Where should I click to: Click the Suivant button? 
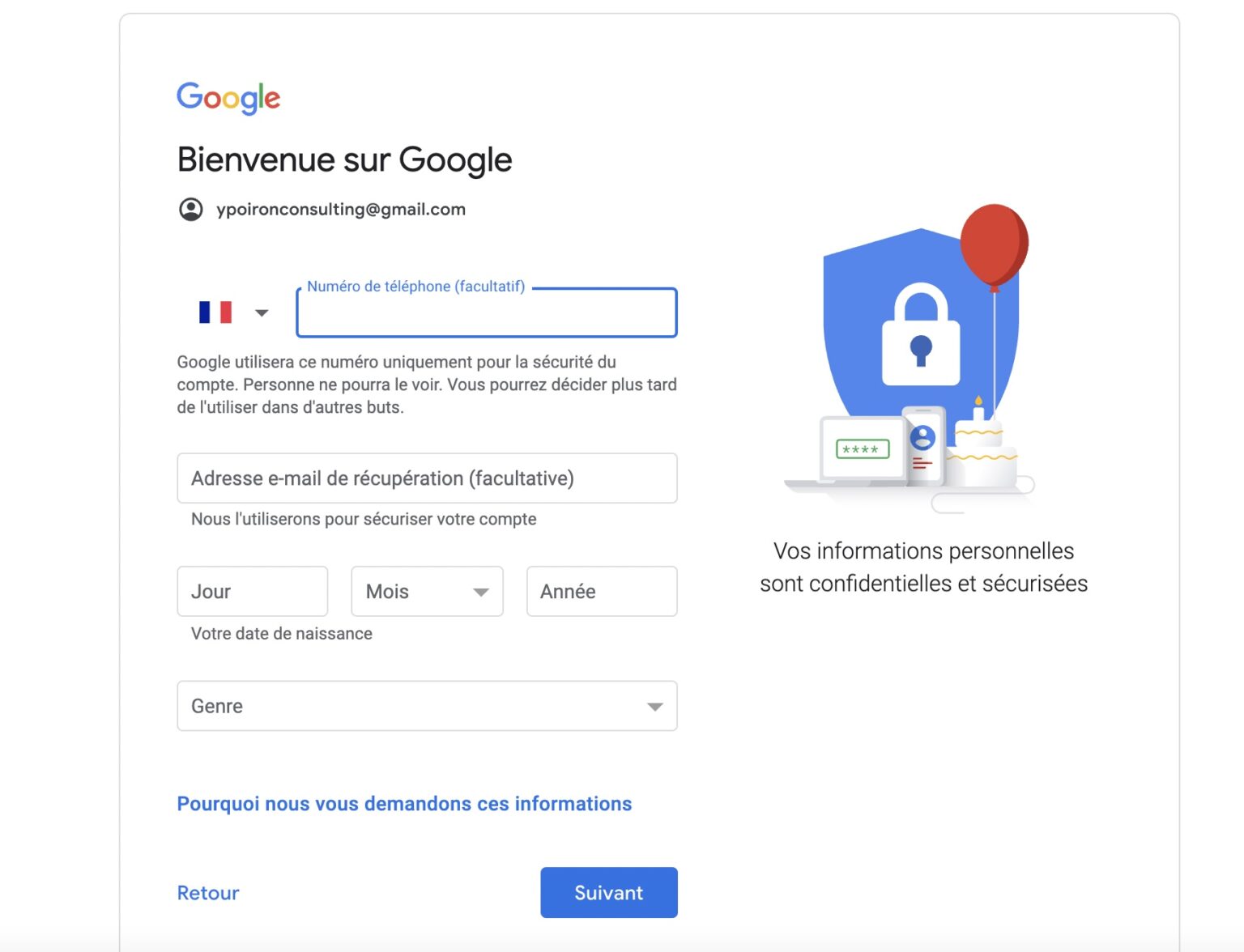tap(608, 892)
